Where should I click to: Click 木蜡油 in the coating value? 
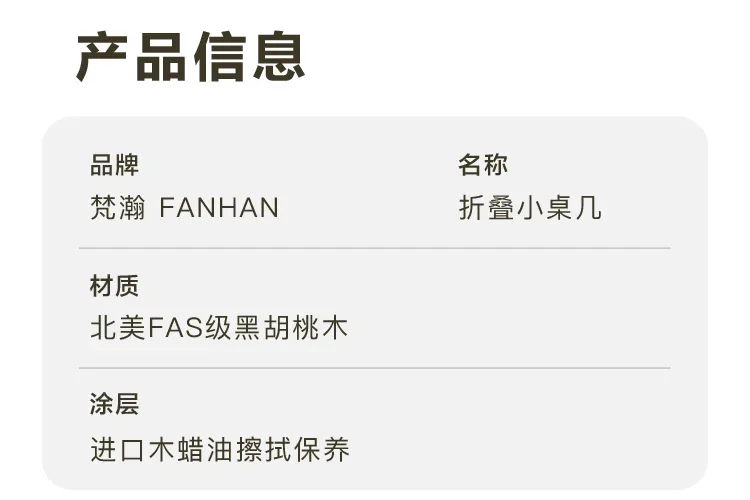(x=191, y=450)
